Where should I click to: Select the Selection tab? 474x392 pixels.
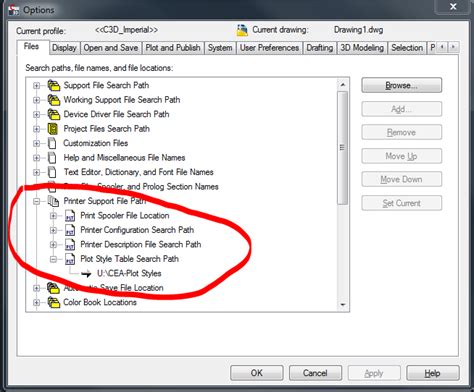coord(407,48)
